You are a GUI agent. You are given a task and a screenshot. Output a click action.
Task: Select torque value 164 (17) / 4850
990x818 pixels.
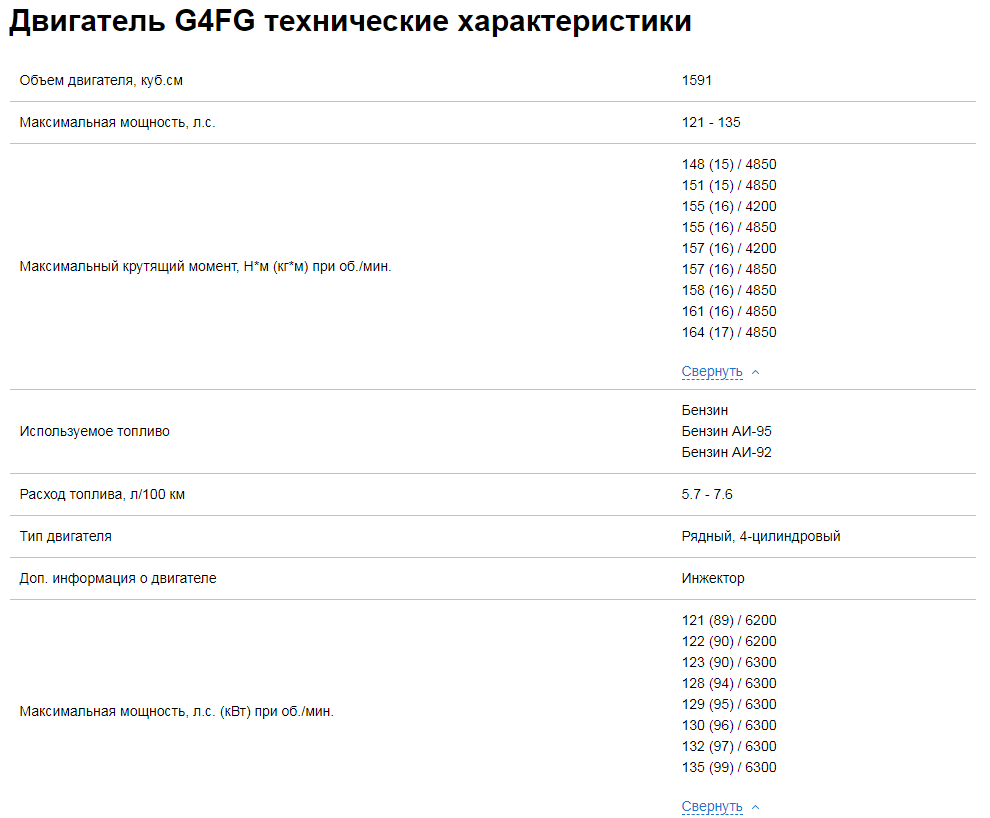(x=729, y=331)
